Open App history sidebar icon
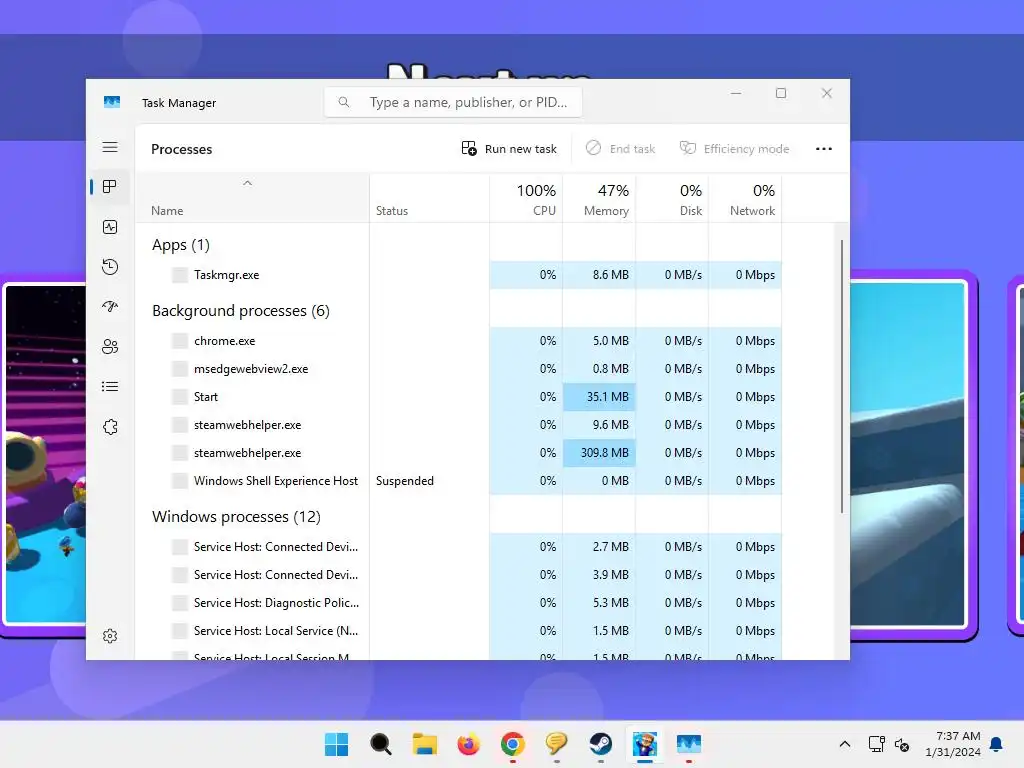 (110, 266)
